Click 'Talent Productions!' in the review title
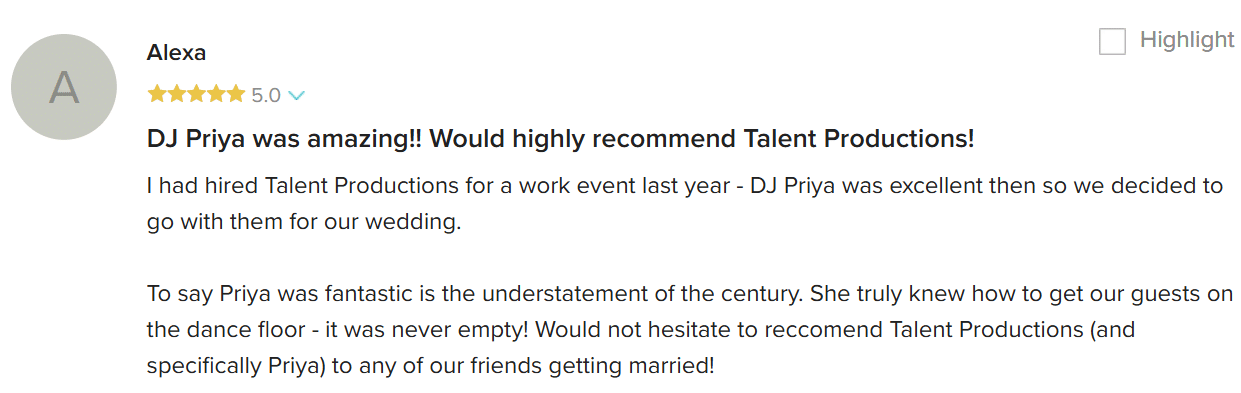Image resolution: width=1241 pixels, height=393 pixels. pos(859,139)
